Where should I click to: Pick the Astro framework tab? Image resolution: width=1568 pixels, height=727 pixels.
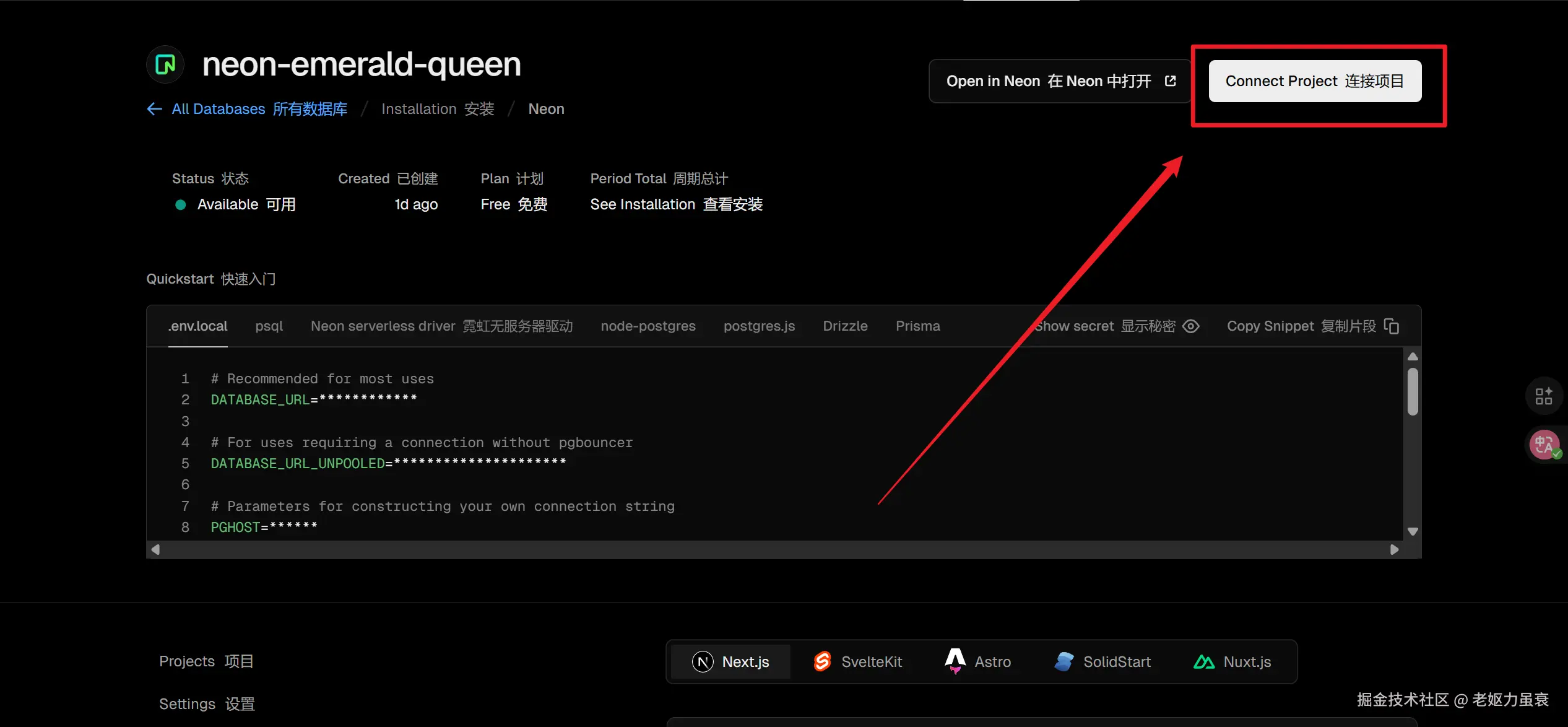coord(978,662)
